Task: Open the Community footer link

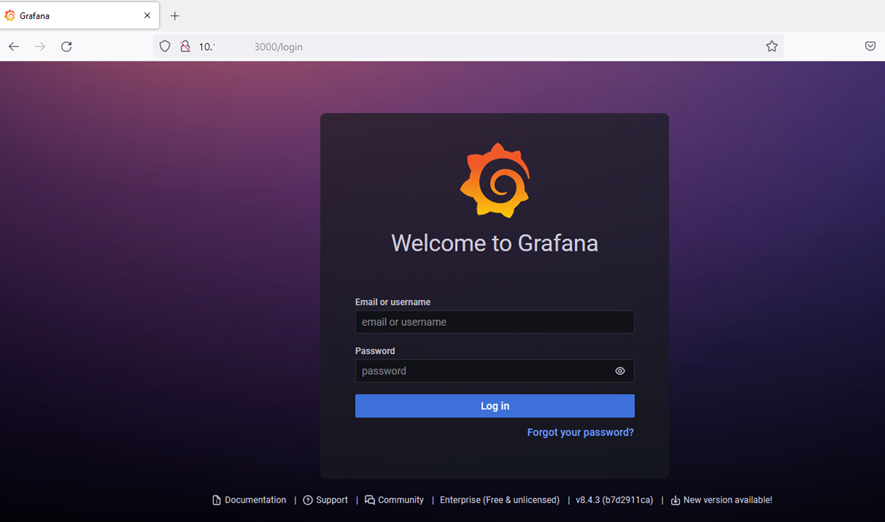Action: pyautogui.click(x=394, y=500)
